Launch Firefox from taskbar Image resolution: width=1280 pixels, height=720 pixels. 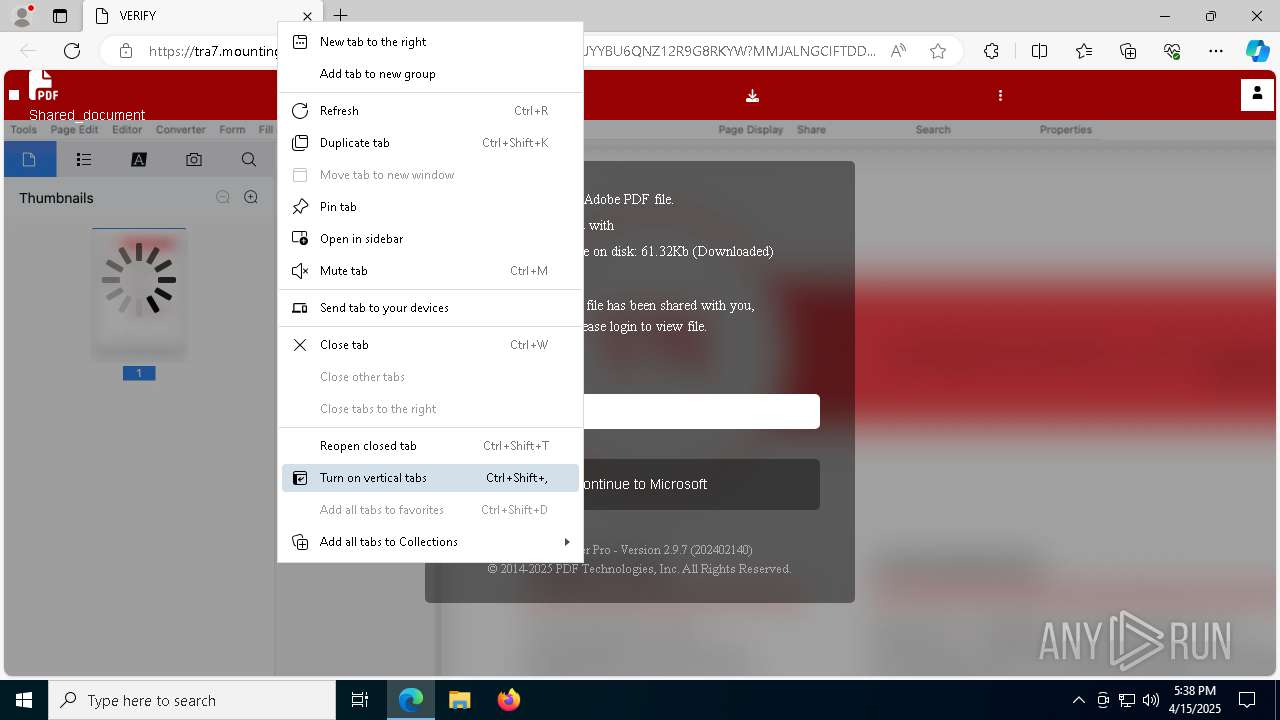(508, 700)
